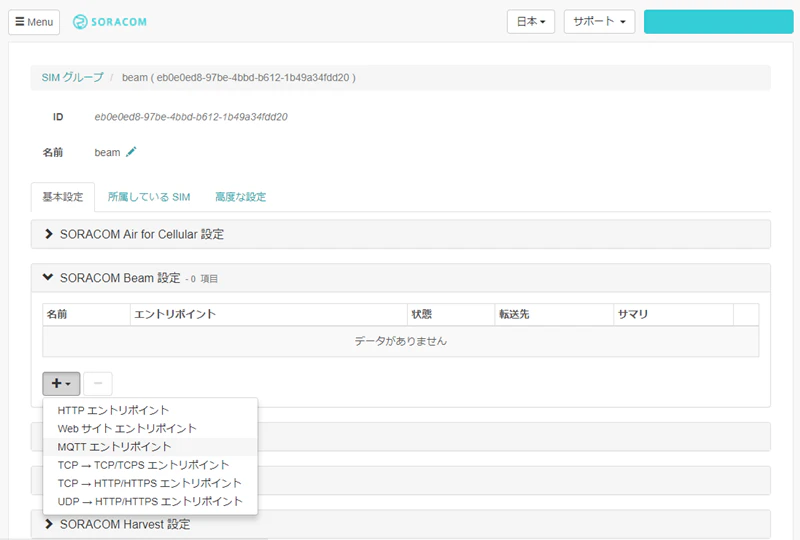Click the minus remove button
The width and height of the screenshot is (800, 540).
(98, 383)
